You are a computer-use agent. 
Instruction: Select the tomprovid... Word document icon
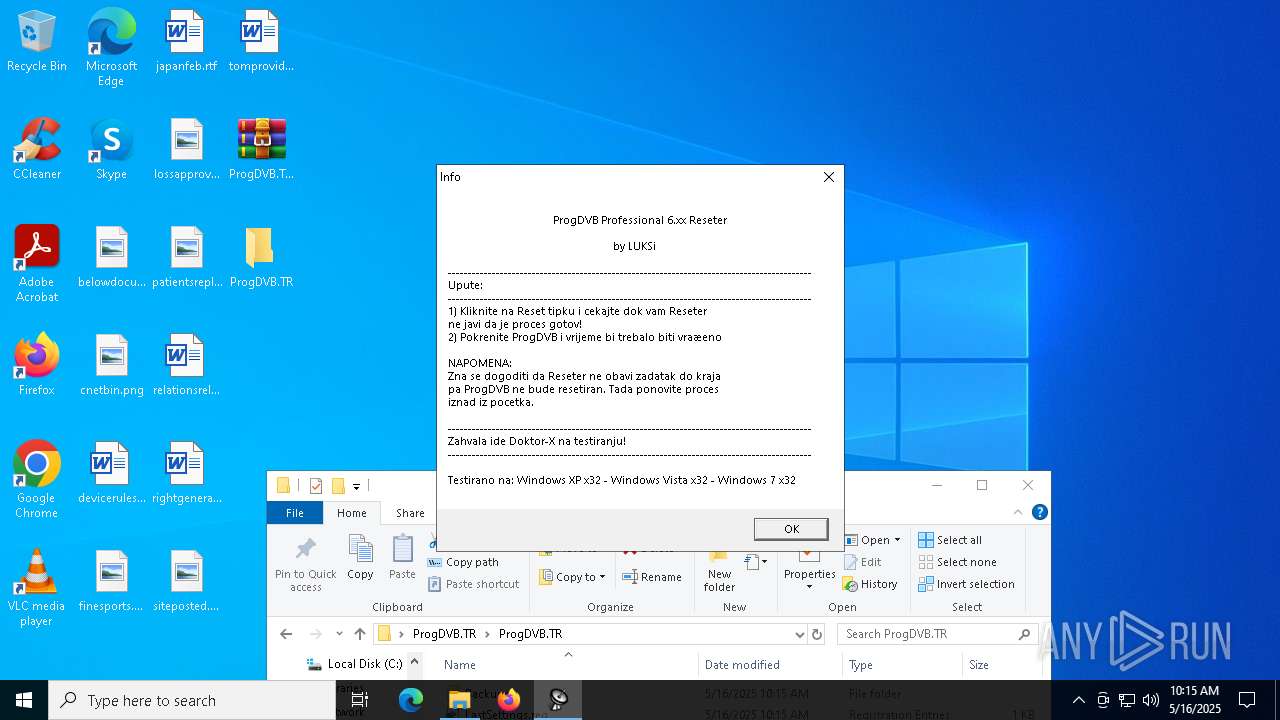pyautogui.click(x=261, y=42)
